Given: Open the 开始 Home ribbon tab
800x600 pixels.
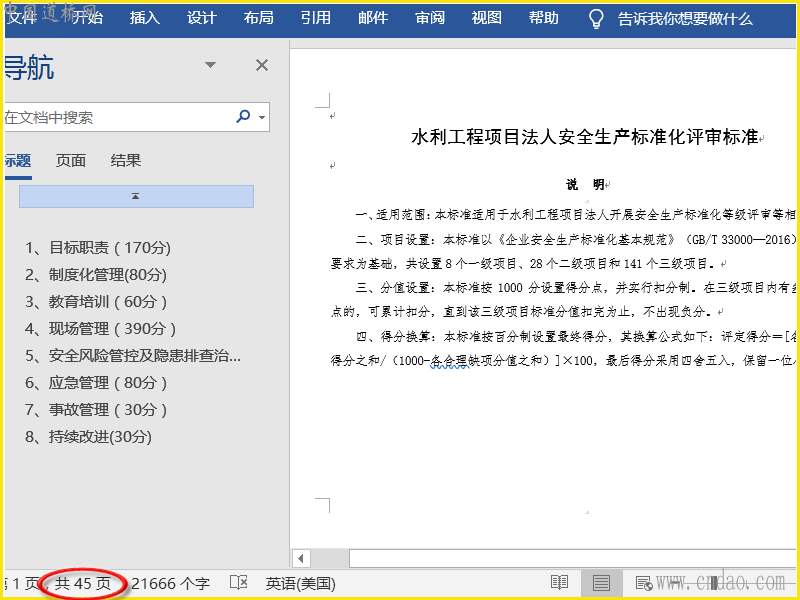Looking at the screenshot, I should click(x=87, y=18).
